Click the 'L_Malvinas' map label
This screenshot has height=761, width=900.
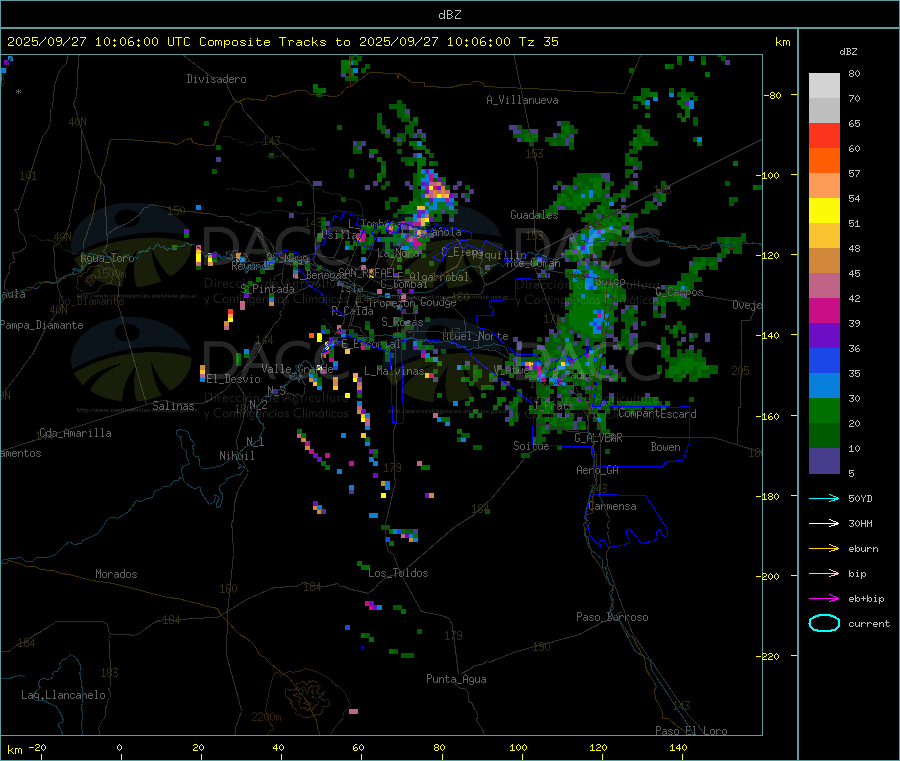pyautogui.click(x=394, y=371)
